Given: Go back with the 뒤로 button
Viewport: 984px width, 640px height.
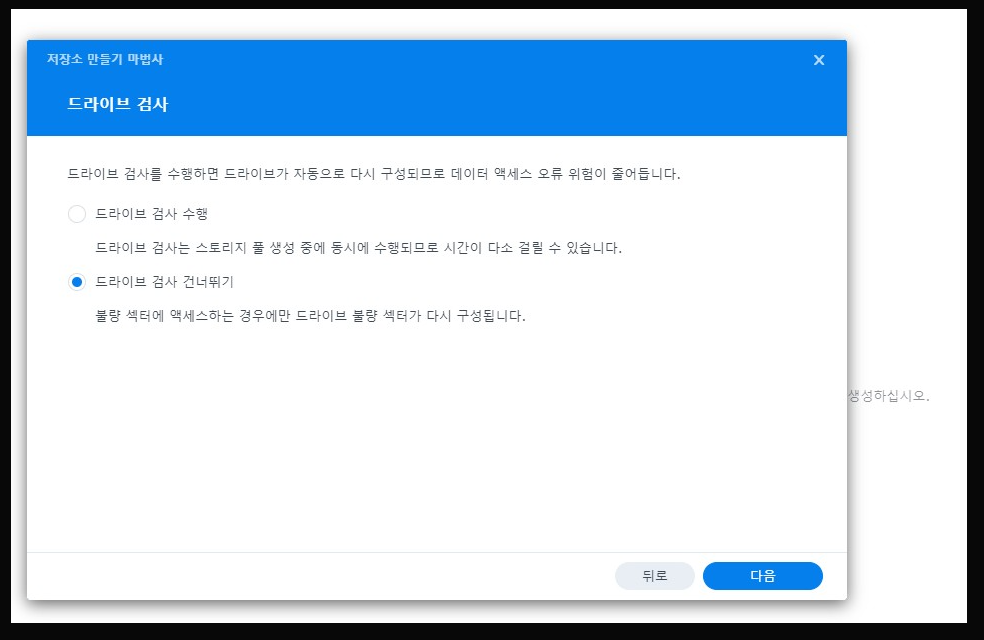Looking at the screenshot, I should coord(655,576).
